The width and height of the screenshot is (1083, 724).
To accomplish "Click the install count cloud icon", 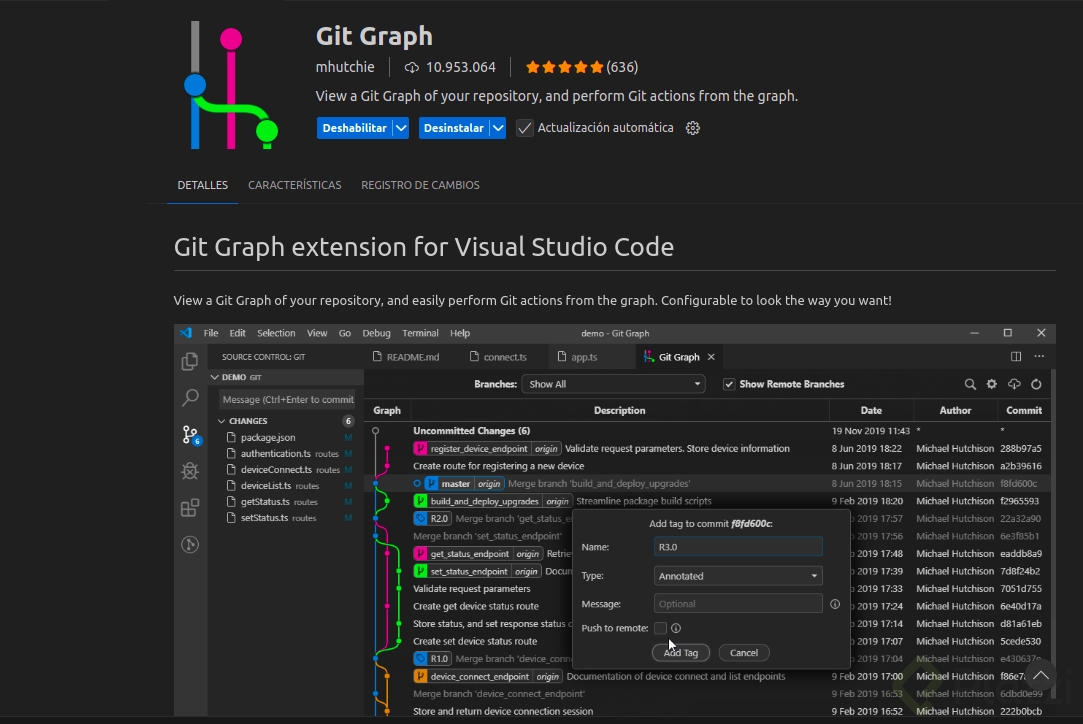I will 411,67.
